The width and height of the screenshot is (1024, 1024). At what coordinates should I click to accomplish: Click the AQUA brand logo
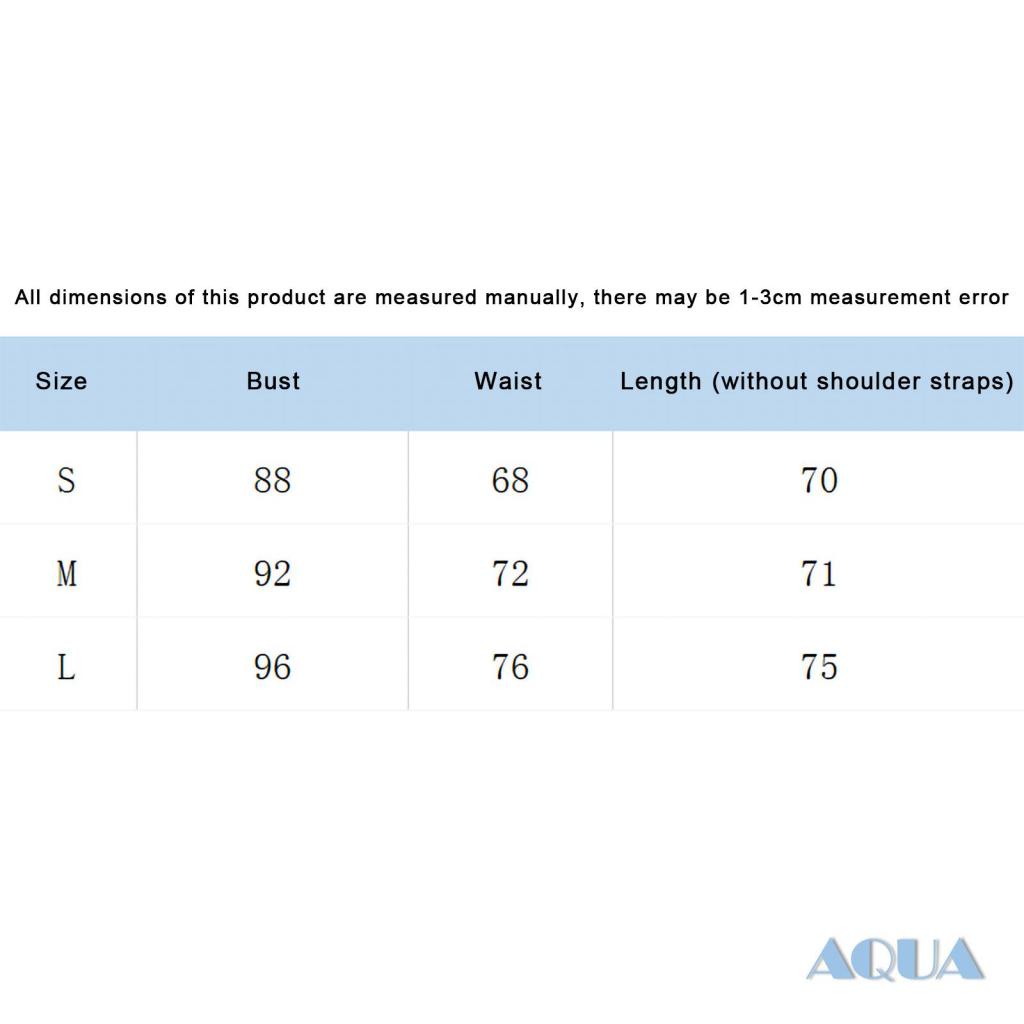[894, 959]
